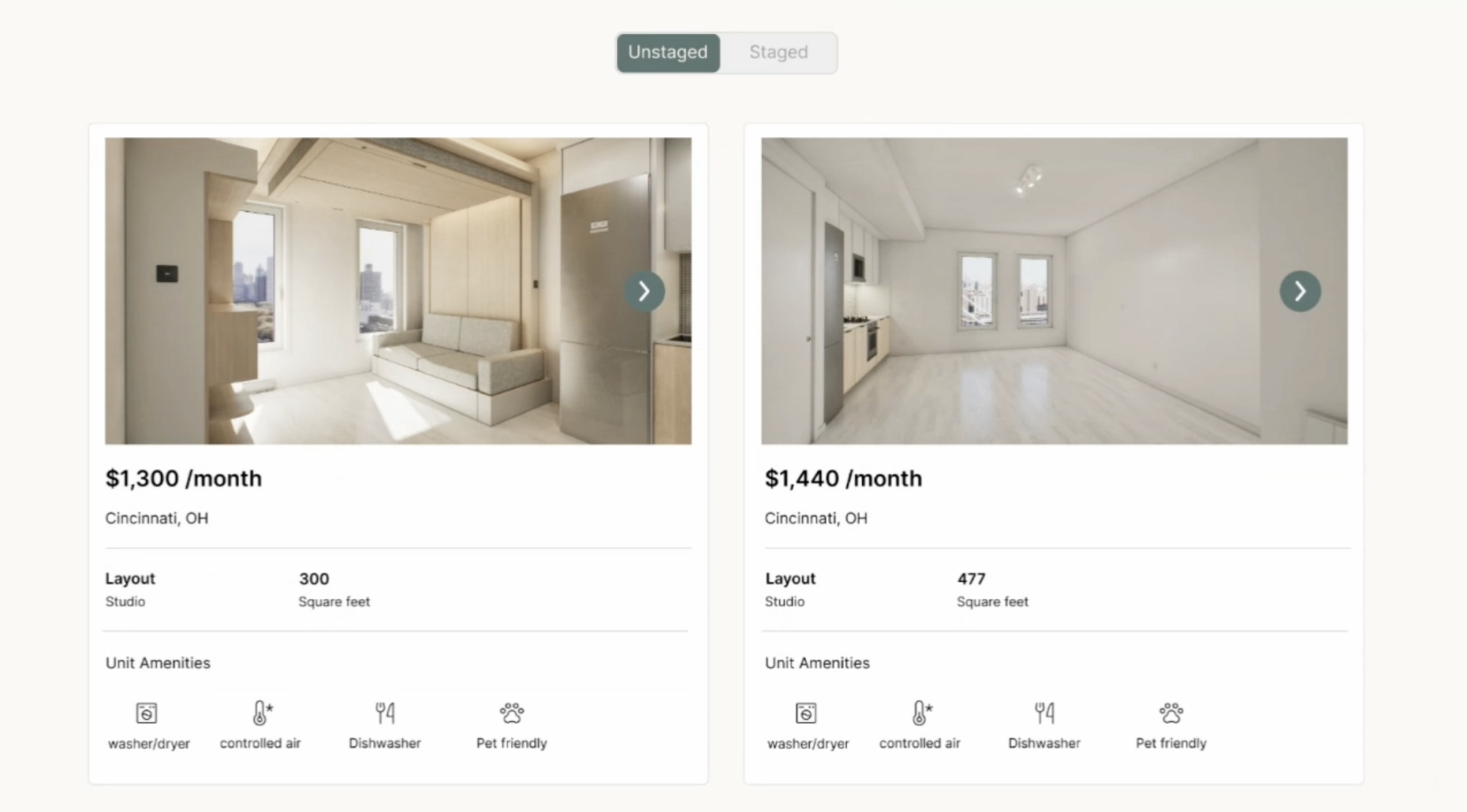1467x812 pixels.
Task: Click Unit Amenities heading on right card
Action: click(x=817, y=663)
